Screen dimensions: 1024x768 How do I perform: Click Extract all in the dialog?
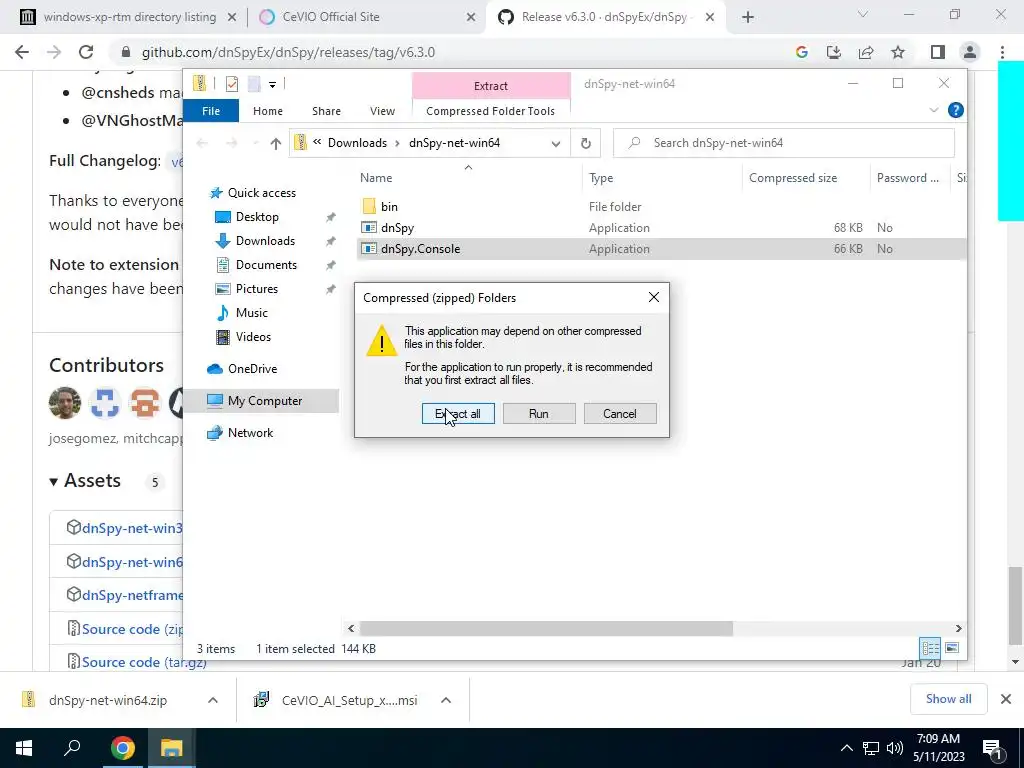(458, 413)
